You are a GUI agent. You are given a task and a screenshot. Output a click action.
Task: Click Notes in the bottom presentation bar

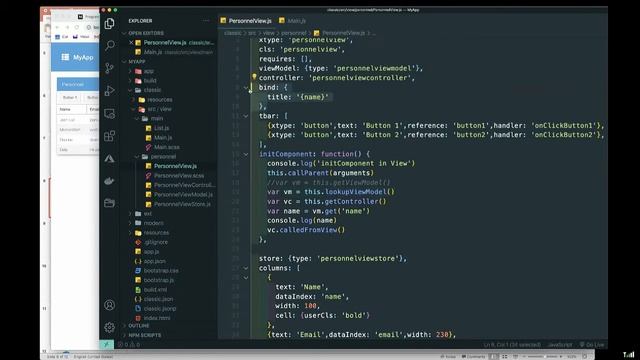pos(448,357)
